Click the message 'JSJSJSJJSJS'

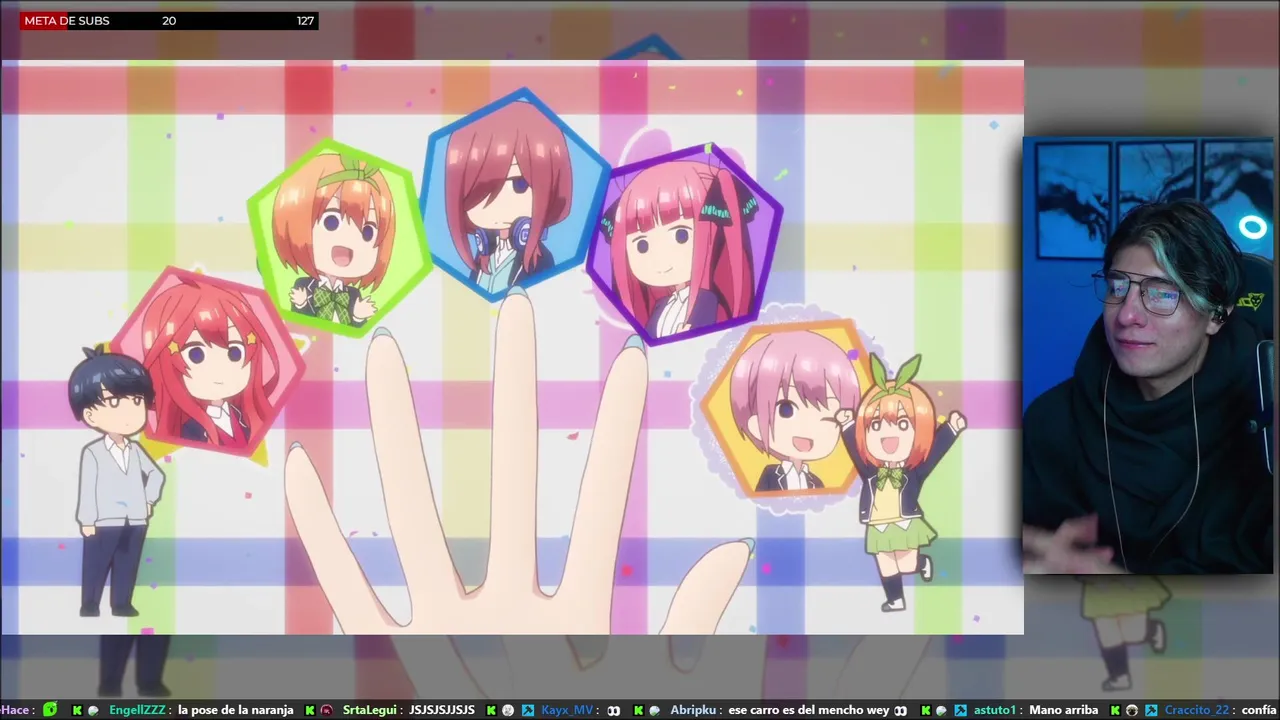click(x=442, y=710)
